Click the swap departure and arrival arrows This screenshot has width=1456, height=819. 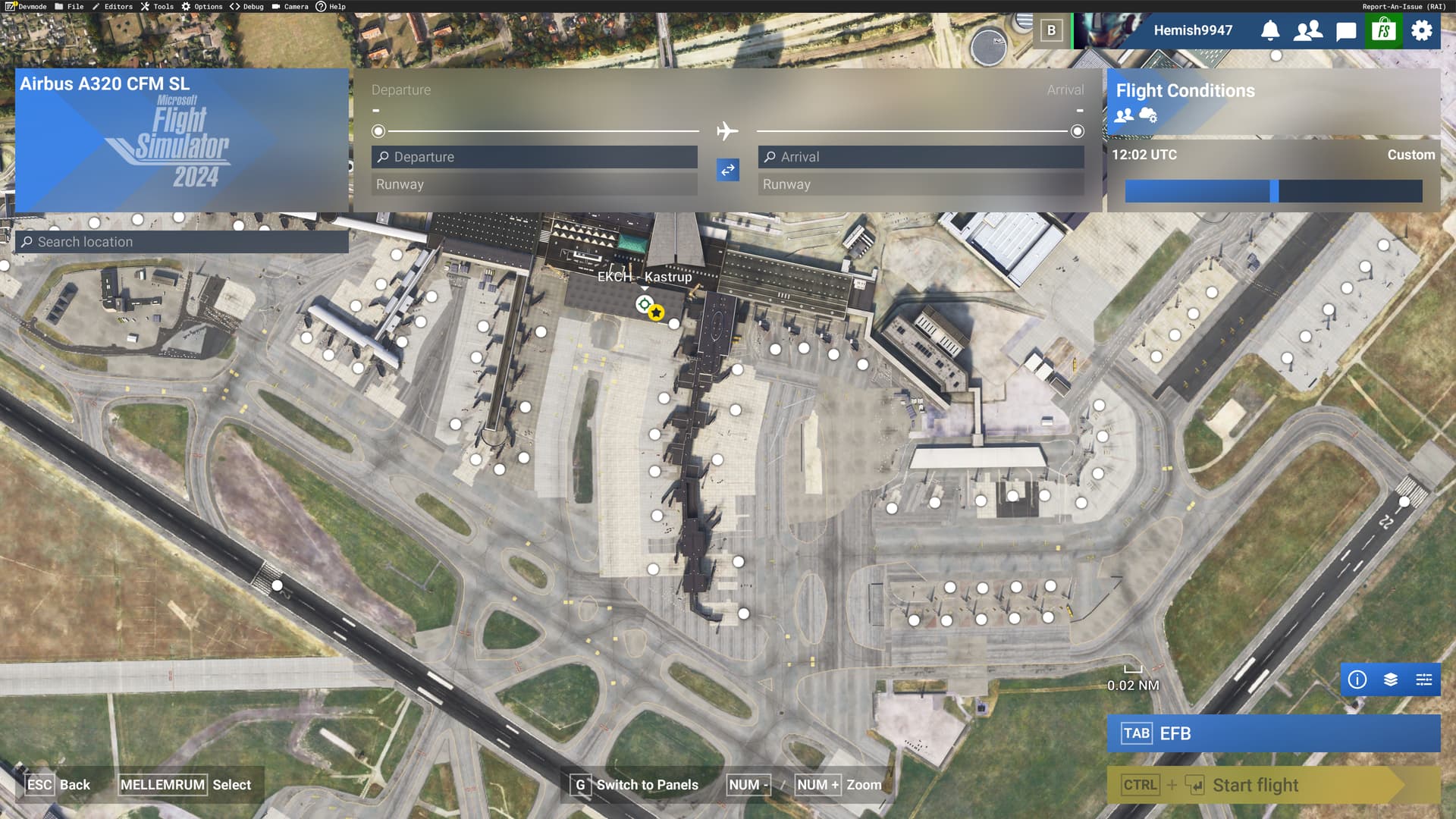pyautogui.click(x=727, y=171)
